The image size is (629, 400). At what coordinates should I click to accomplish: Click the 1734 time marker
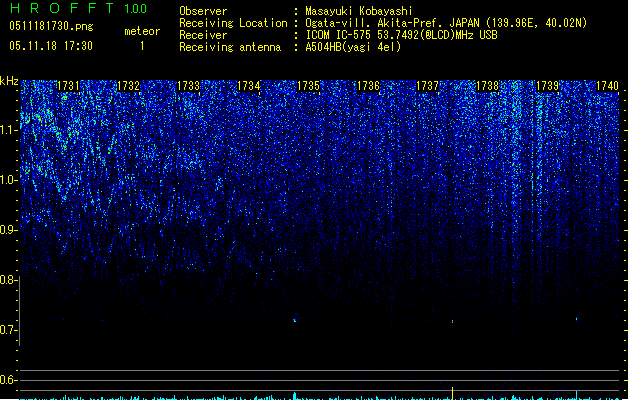point(249,86)
